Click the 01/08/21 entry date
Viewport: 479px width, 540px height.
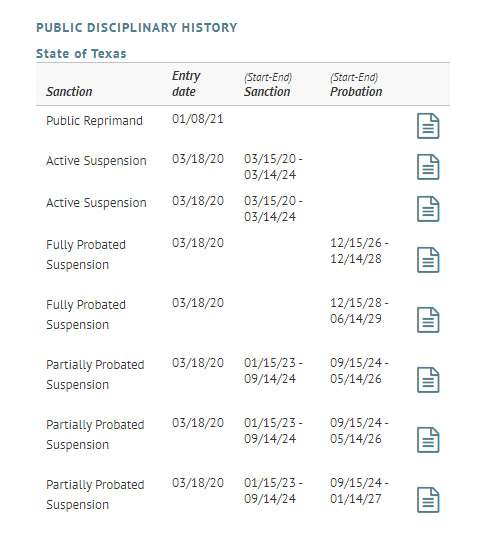(198, 119)
